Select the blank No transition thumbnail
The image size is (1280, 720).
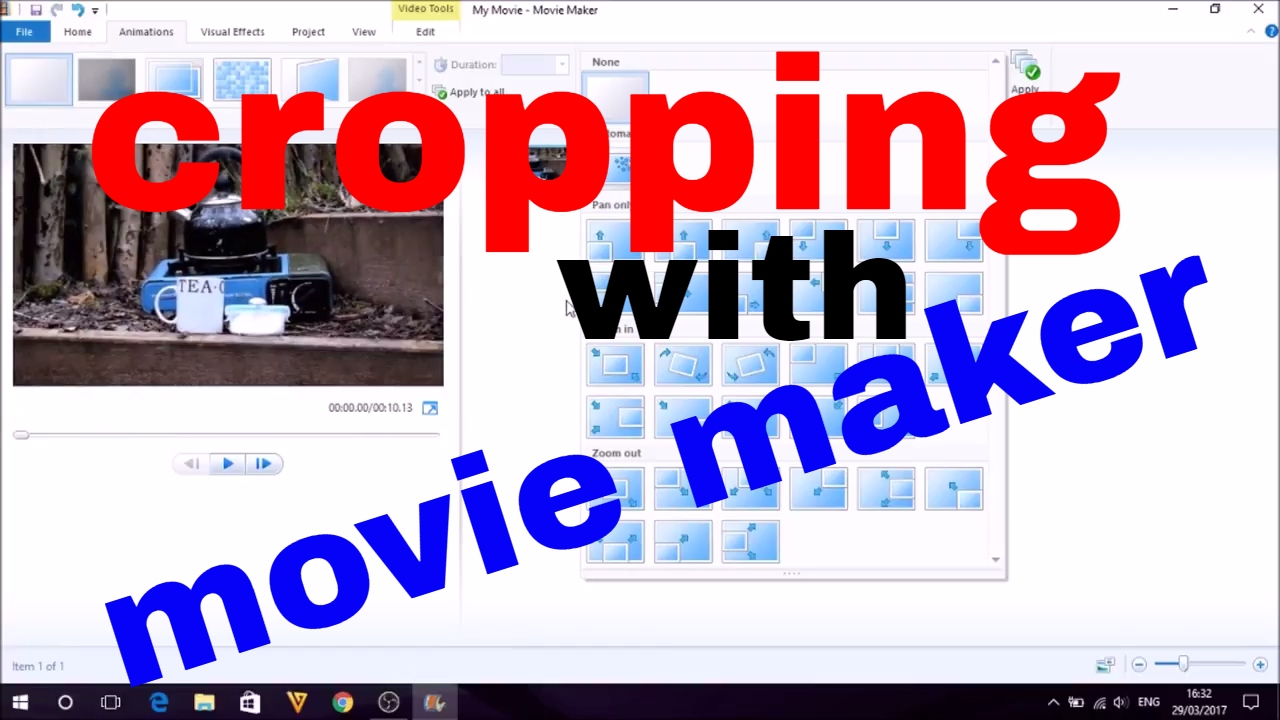click(39, 81)
